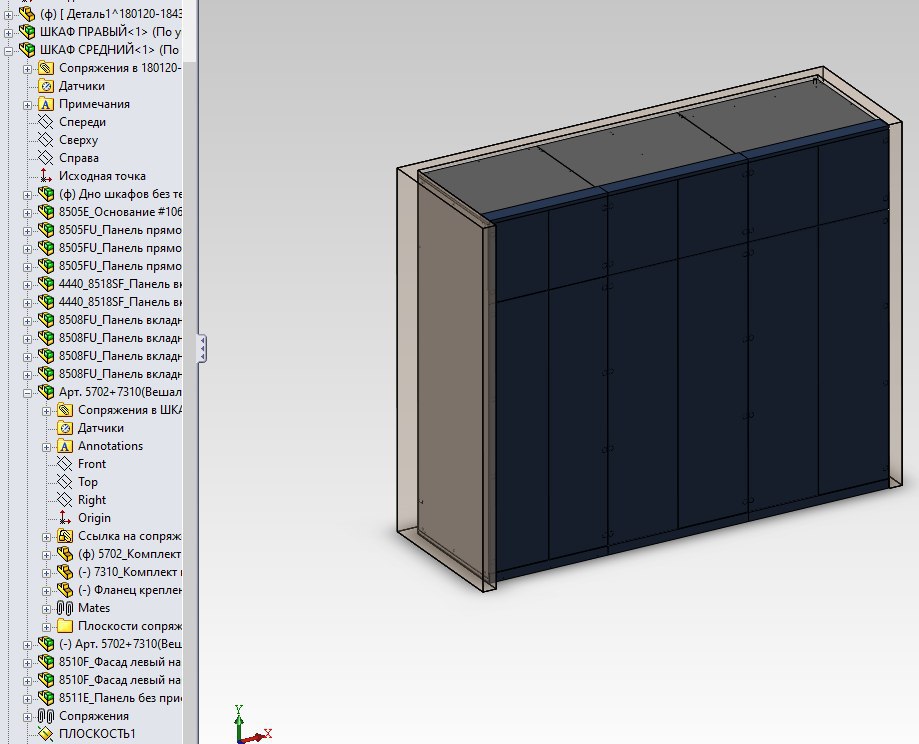
Task: Click the ПЛОСКОСТЬ1 plane icon
Action: tap(46, 734)
